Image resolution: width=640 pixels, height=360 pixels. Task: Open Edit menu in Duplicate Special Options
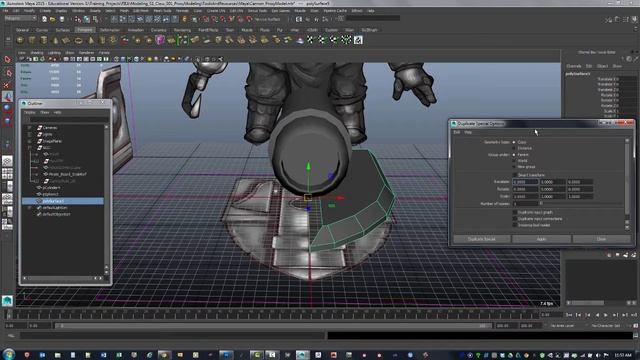pos(457,132)
